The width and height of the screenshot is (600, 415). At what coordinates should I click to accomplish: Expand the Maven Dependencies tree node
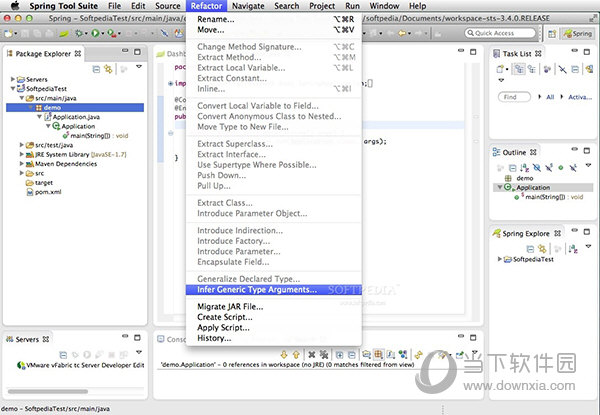tap(21, 164)
